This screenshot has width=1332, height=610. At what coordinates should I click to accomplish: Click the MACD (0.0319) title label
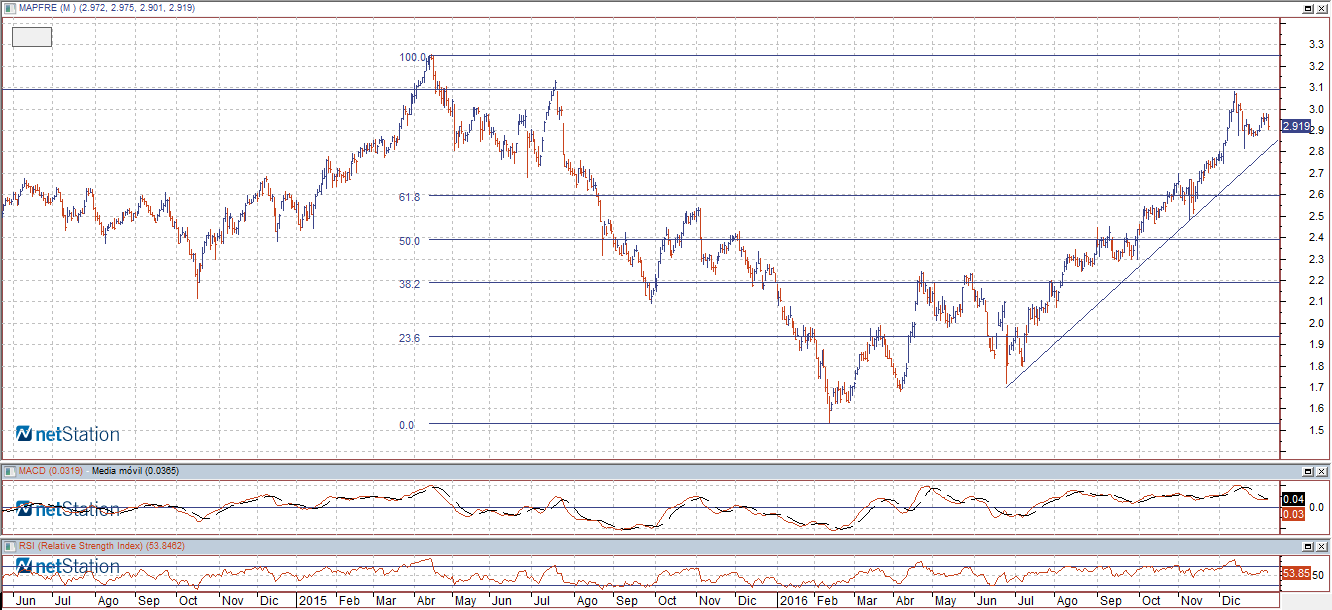pos(50,470)
